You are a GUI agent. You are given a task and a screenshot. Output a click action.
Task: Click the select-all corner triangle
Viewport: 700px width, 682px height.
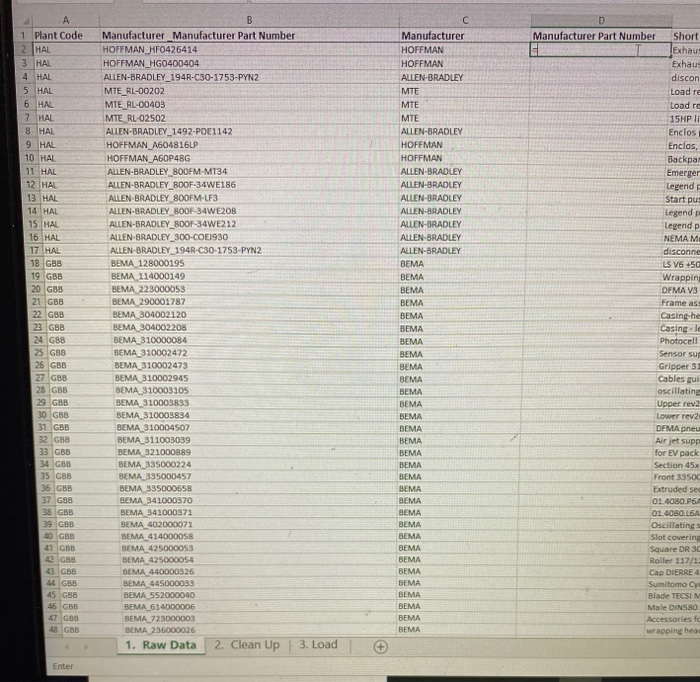coord(26,21)
